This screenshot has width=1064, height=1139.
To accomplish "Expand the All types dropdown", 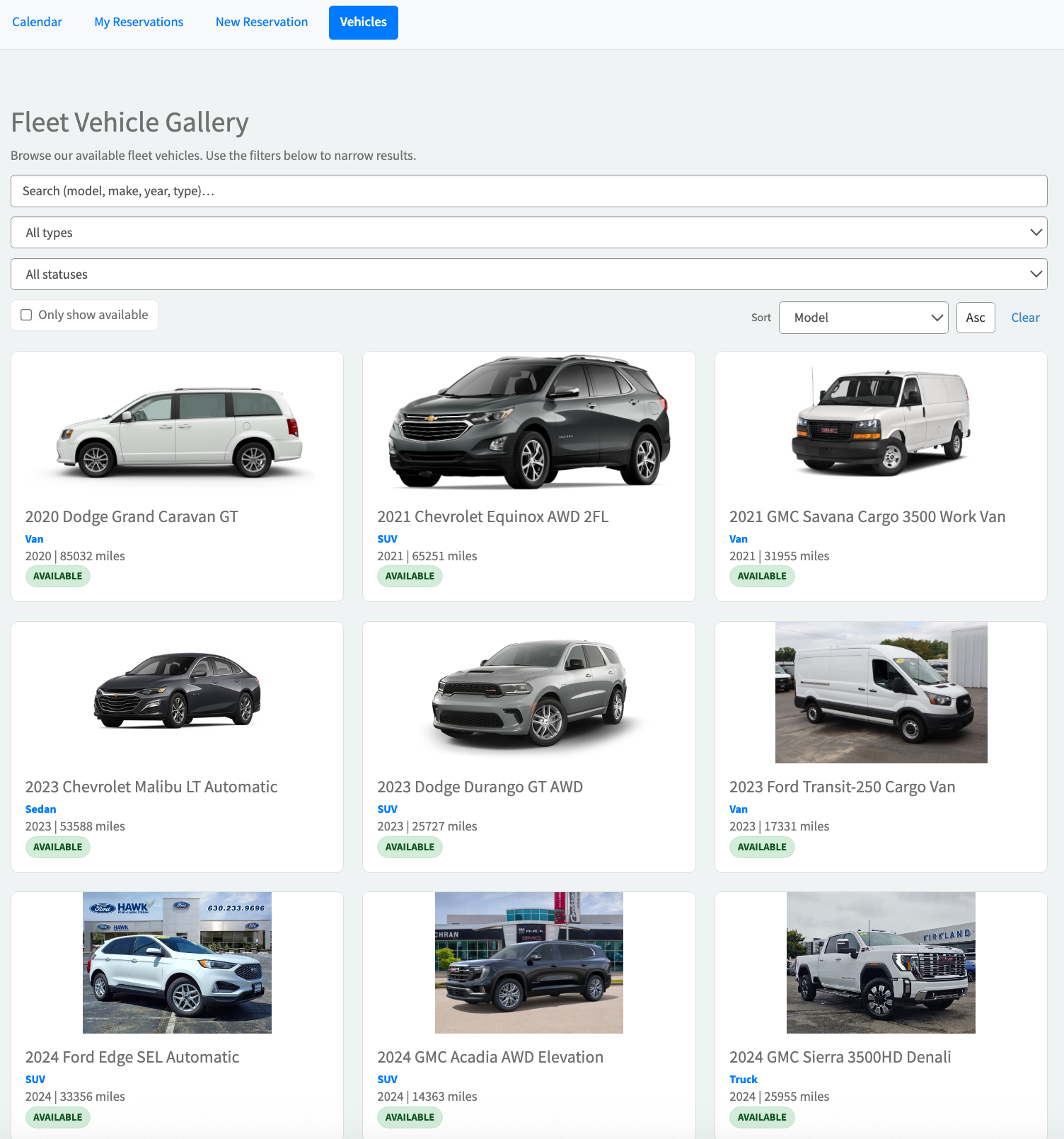I will pyautogui.click(x=528, y=233).
